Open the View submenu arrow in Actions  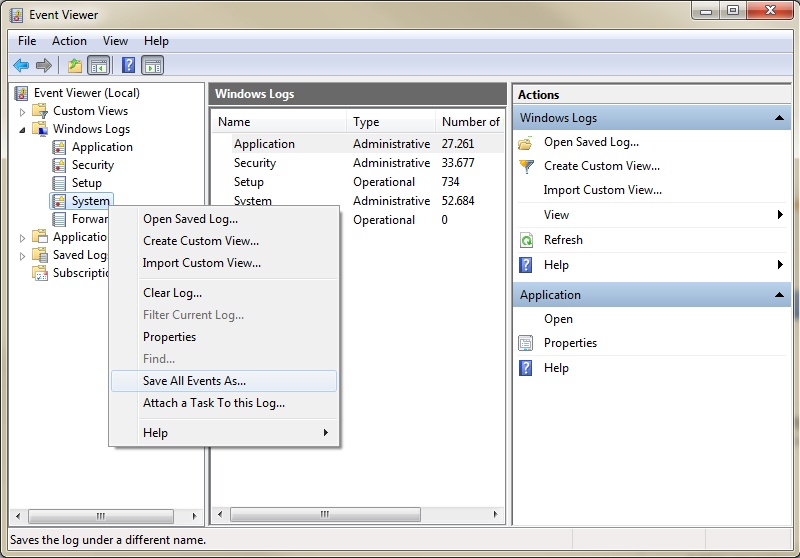(780, 215)
